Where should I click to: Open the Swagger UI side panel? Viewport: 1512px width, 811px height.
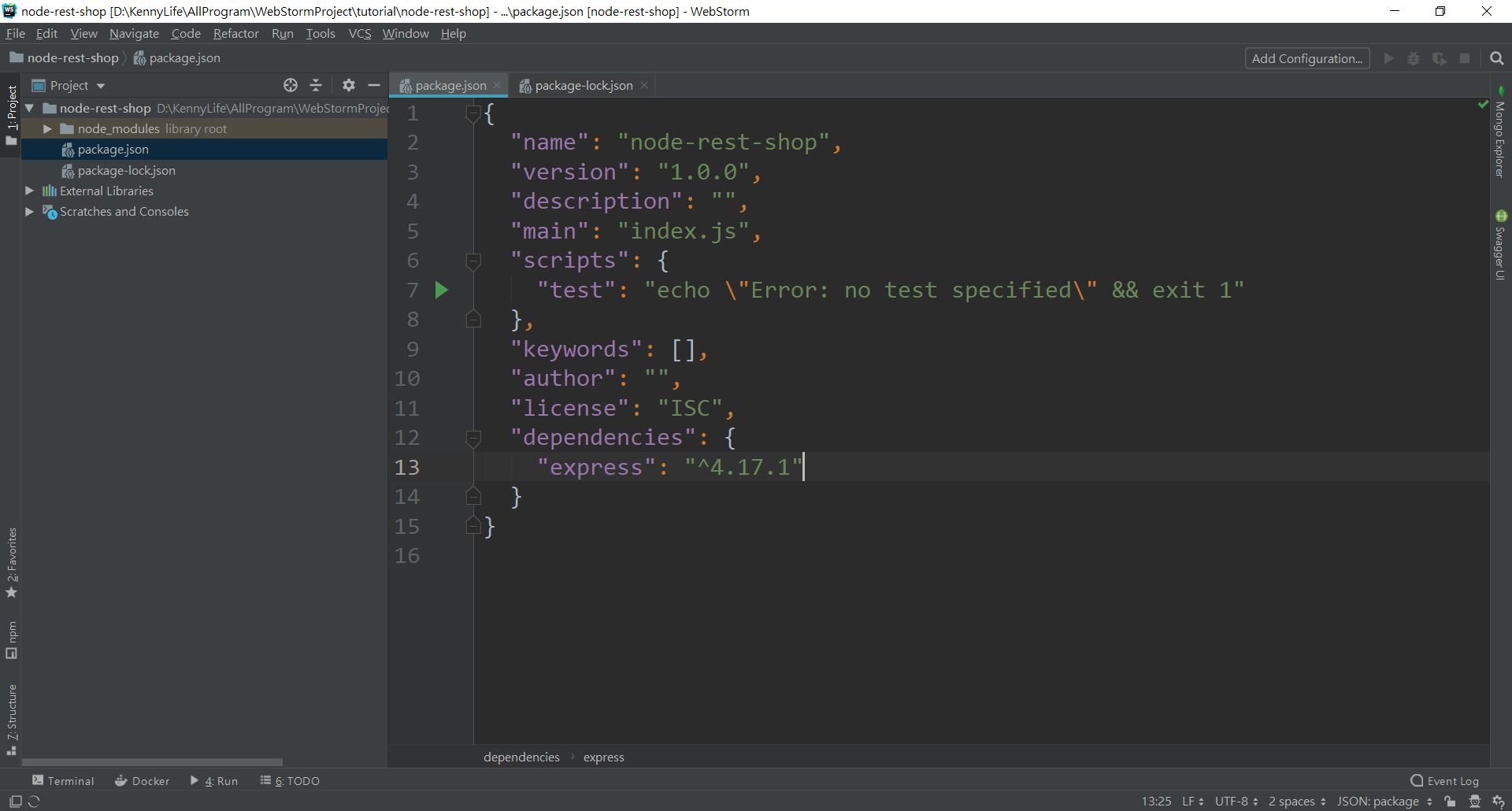[1500, 246]
